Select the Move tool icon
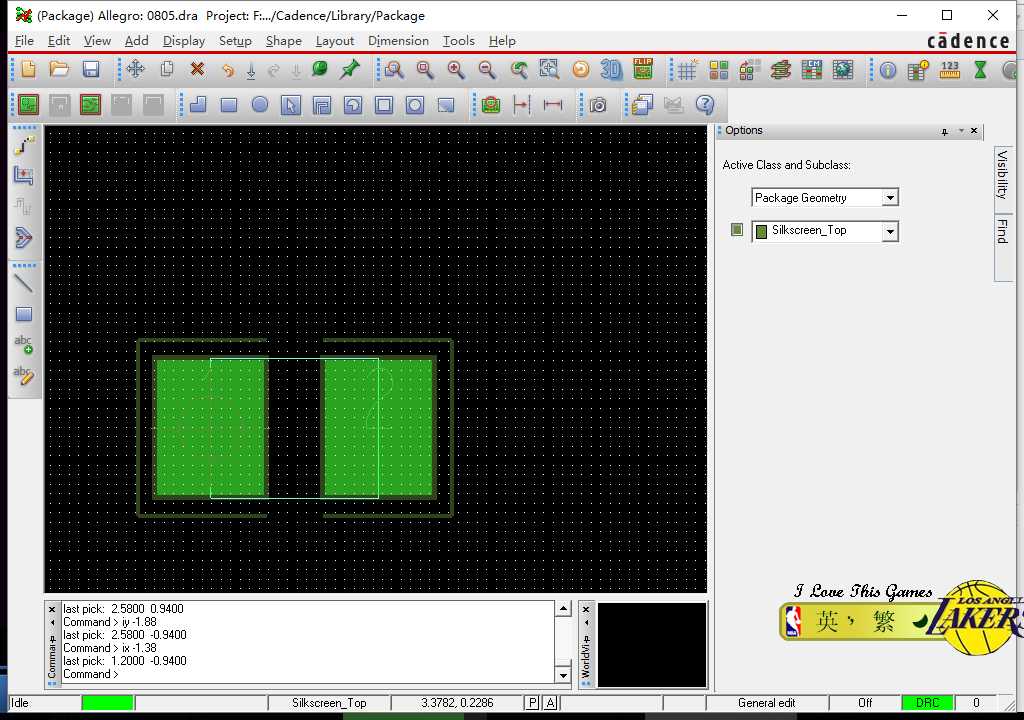This screenshot has height=720, width=1024. click(135, 69)
